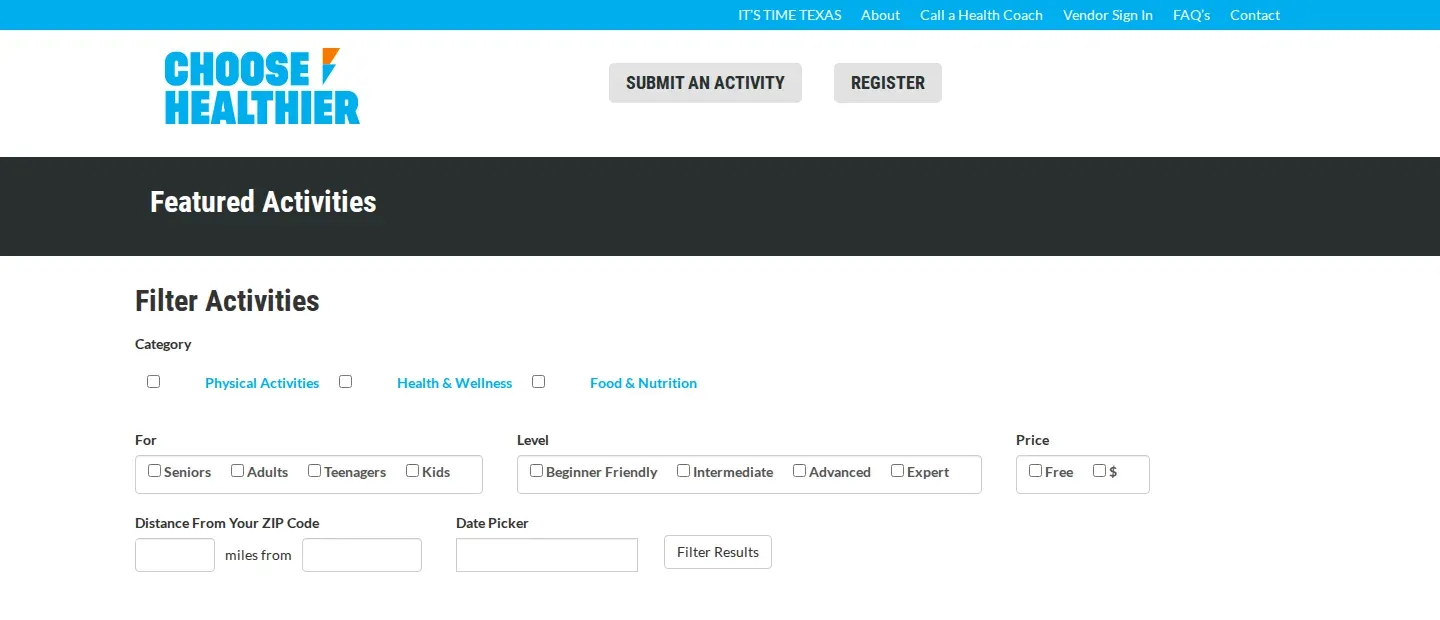Open IT'S TIME TEXAS in top navigation

tap(790, 15)
